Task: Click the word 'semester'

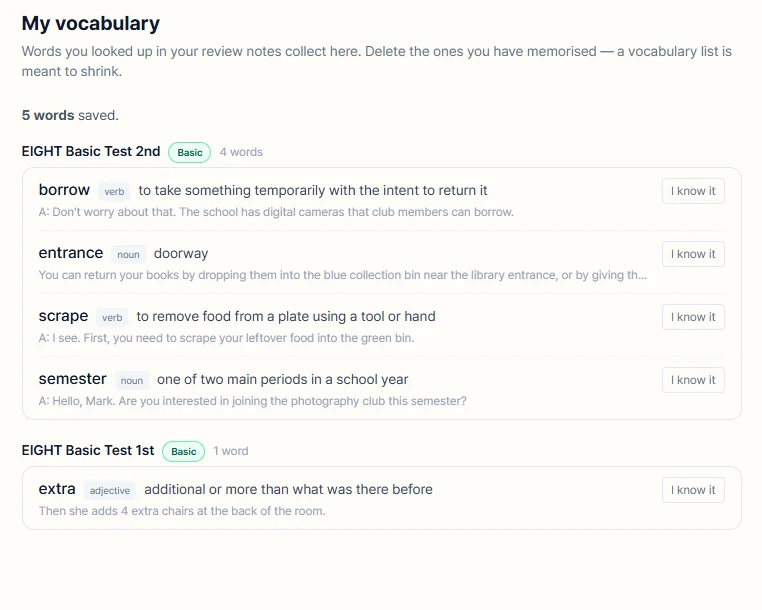Action: tap(72, 379)
